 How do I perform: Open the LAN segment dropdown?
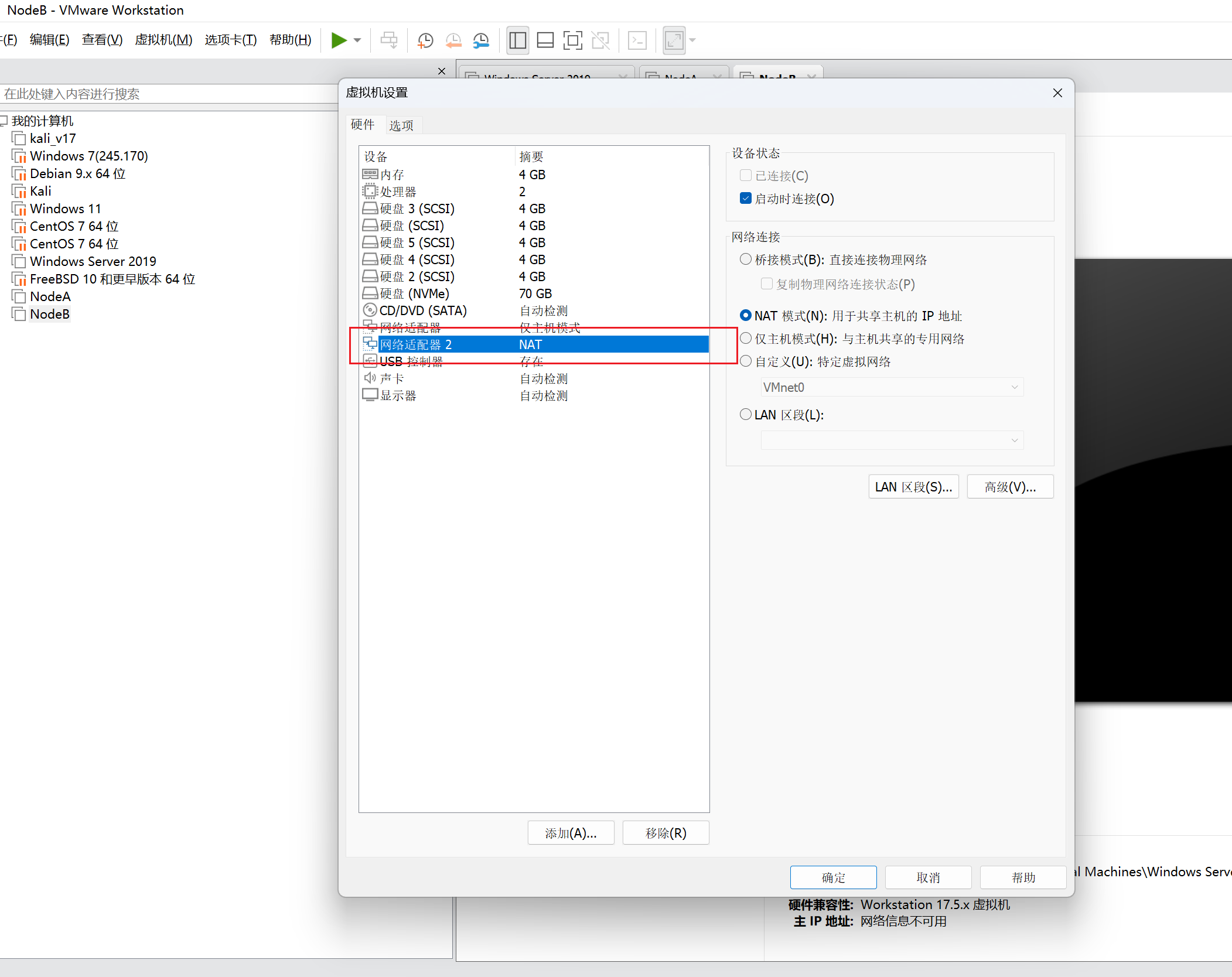(x=892, y=440)
